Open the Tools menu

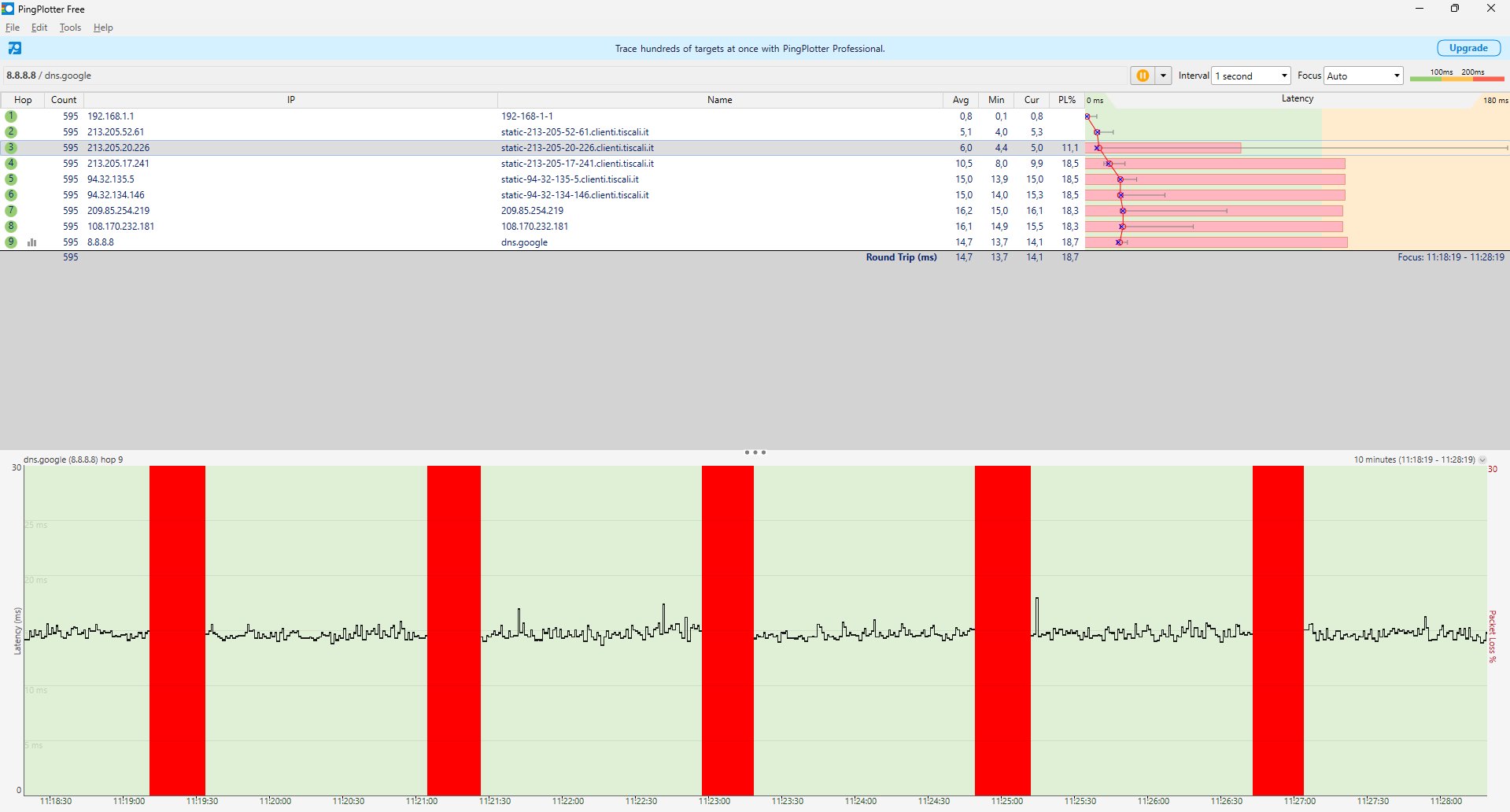70,28
